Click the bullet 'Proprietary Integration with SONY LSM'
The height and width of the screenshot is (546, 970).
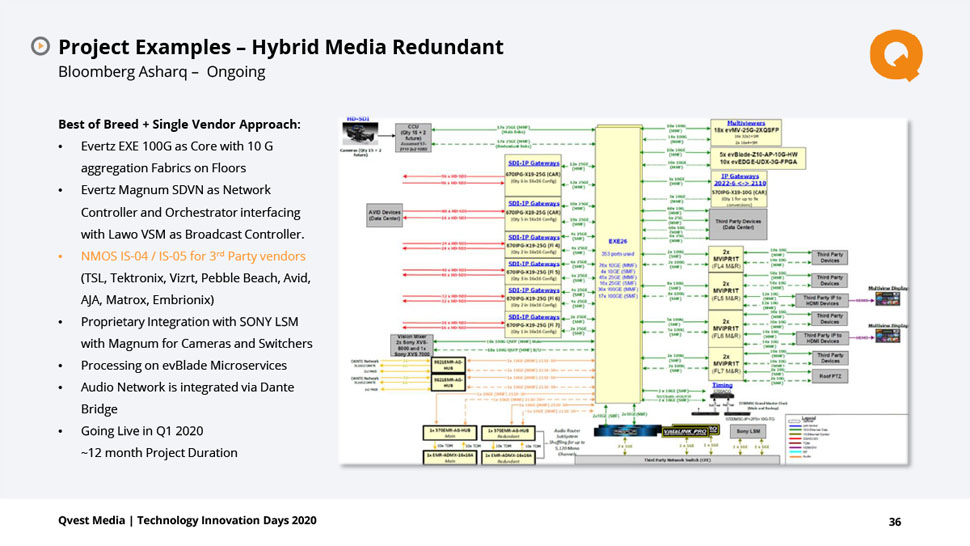[x=189, y=322]
